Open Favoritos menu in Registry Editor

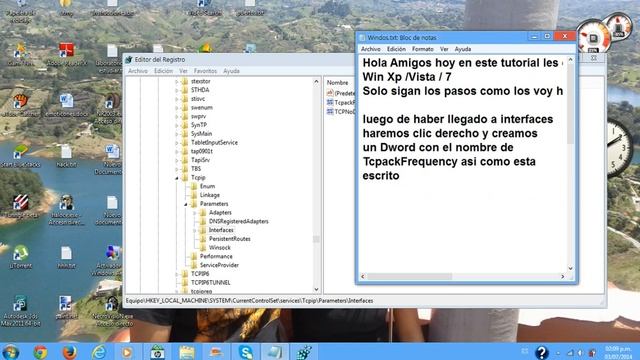205,71
